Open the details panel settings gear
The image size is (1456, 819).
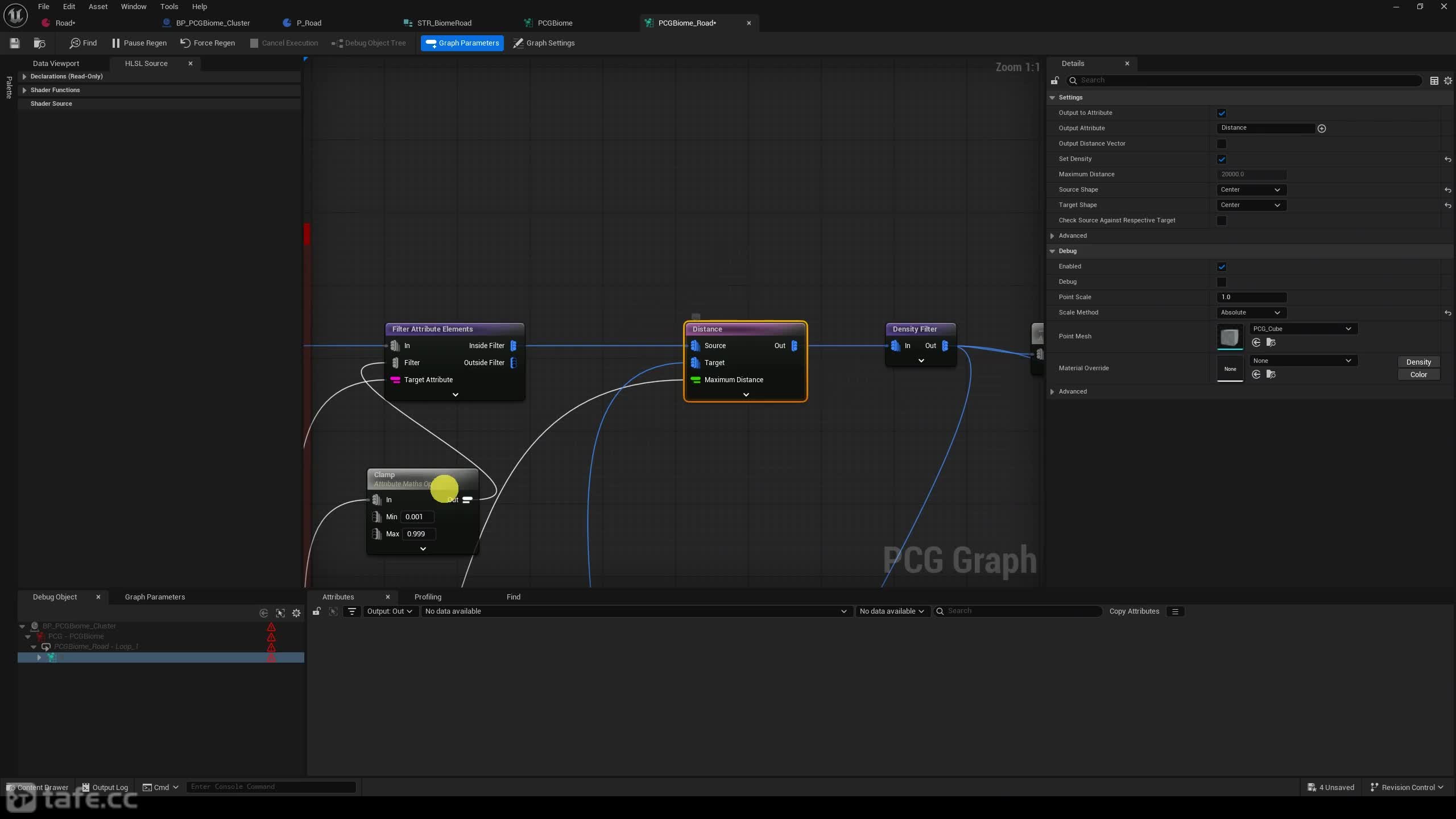coord(1448,81)
